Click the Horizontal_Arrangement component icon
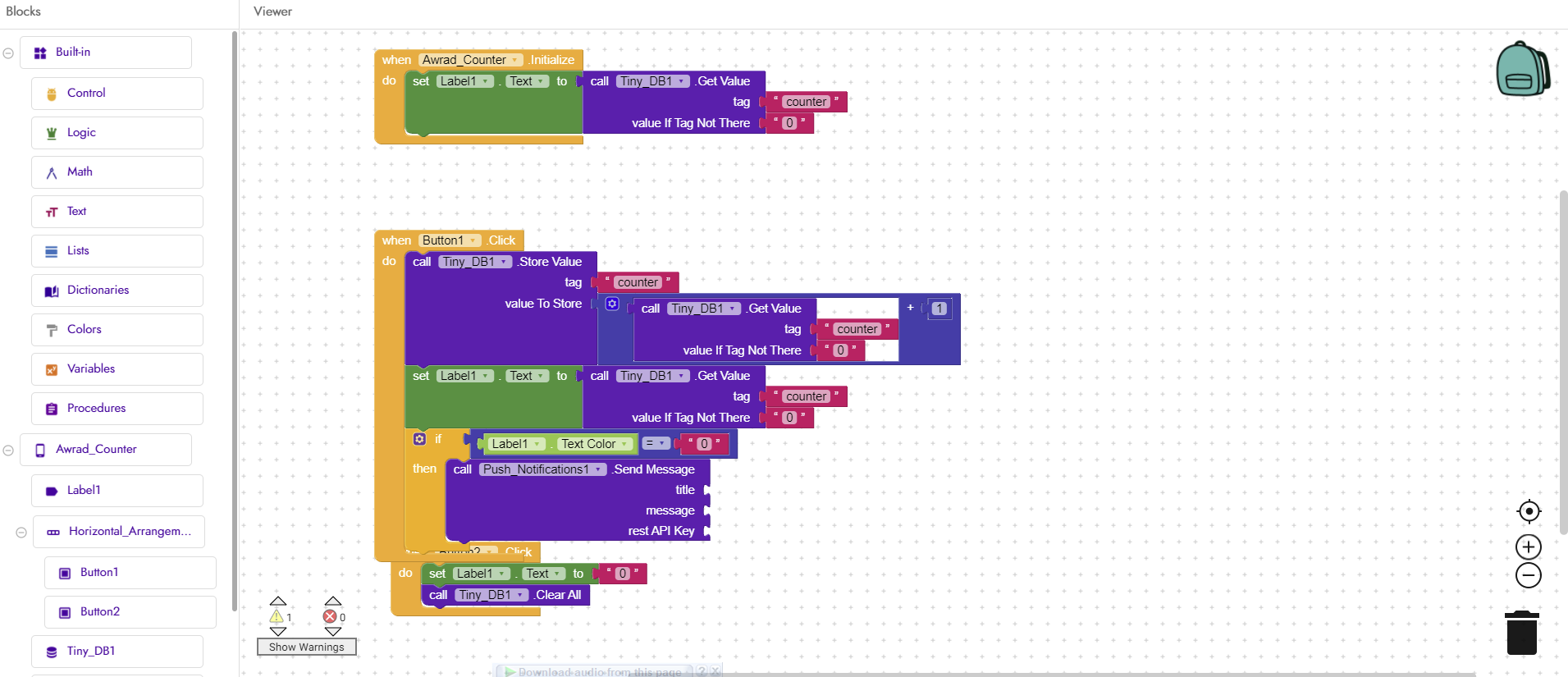Viewport: 1568px width, 677px height. click(x=53, y=532)
